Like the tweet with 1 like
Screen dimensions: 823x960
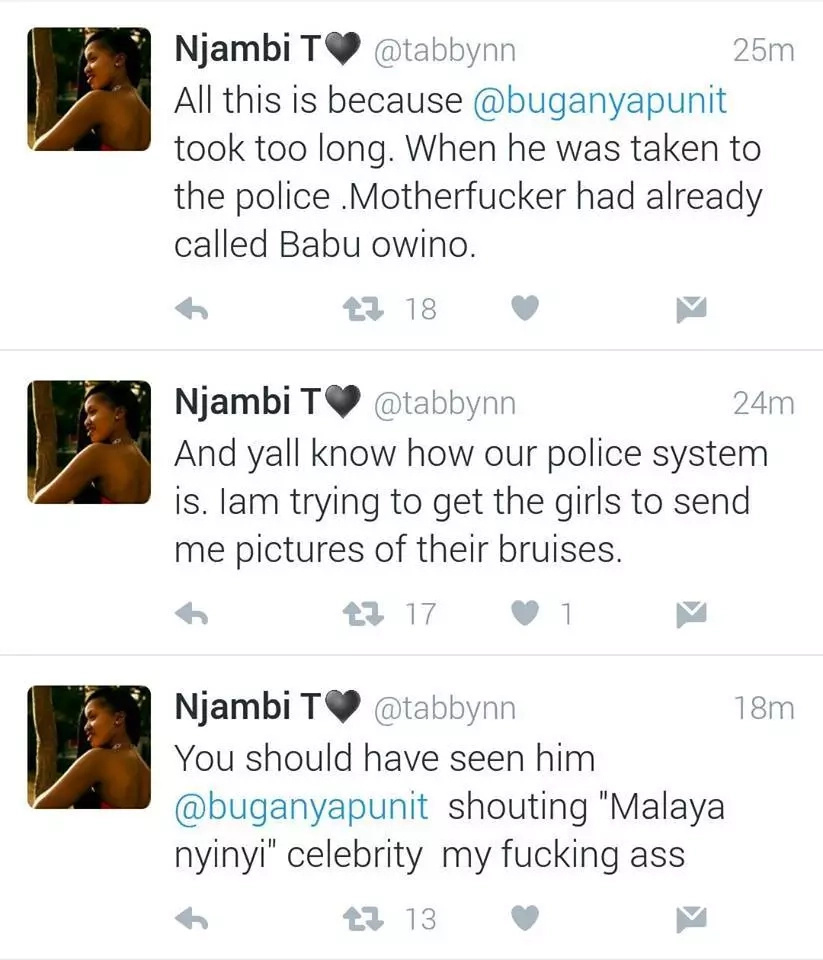click(525, 613)
